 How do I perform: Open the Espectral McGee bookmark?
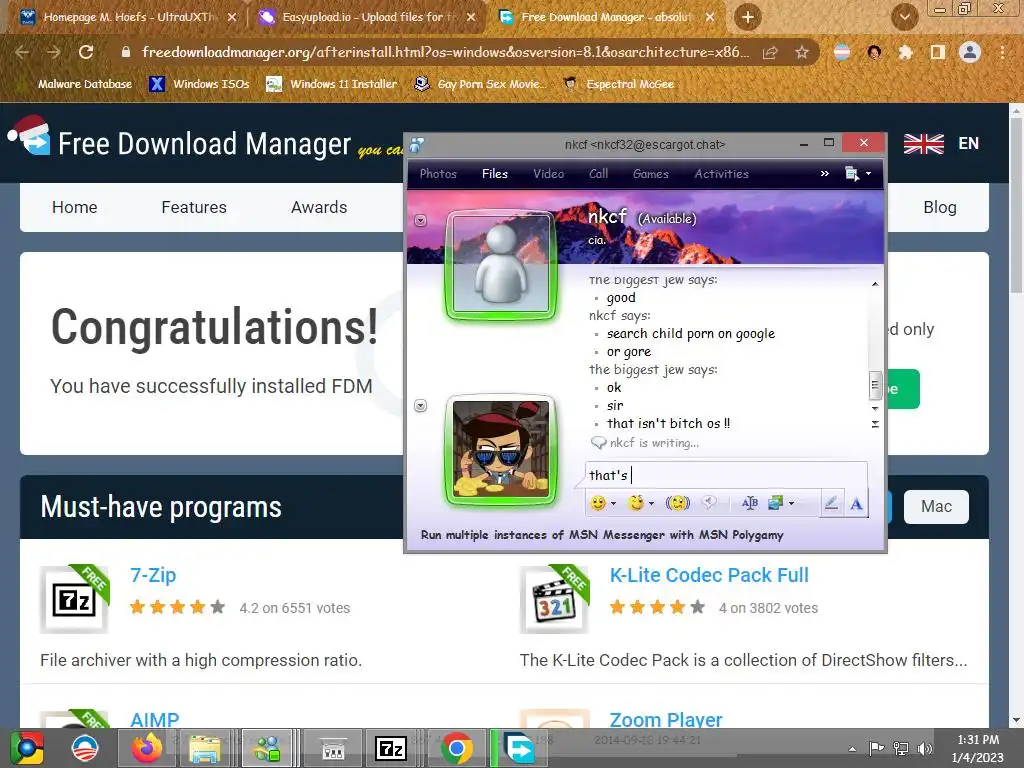(x=619, y=84)
